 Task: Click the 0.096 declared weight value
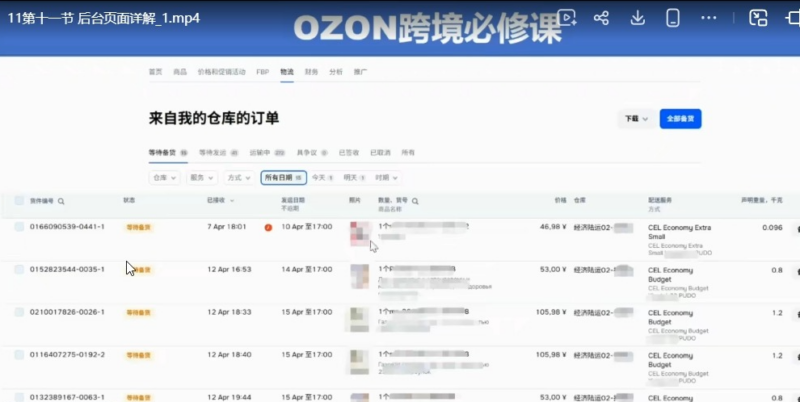click(x=772, y=228)
